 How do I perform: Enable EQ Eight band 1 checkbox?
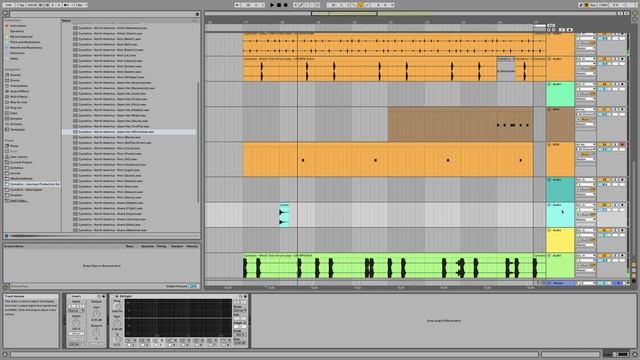[x=129, y=345]
